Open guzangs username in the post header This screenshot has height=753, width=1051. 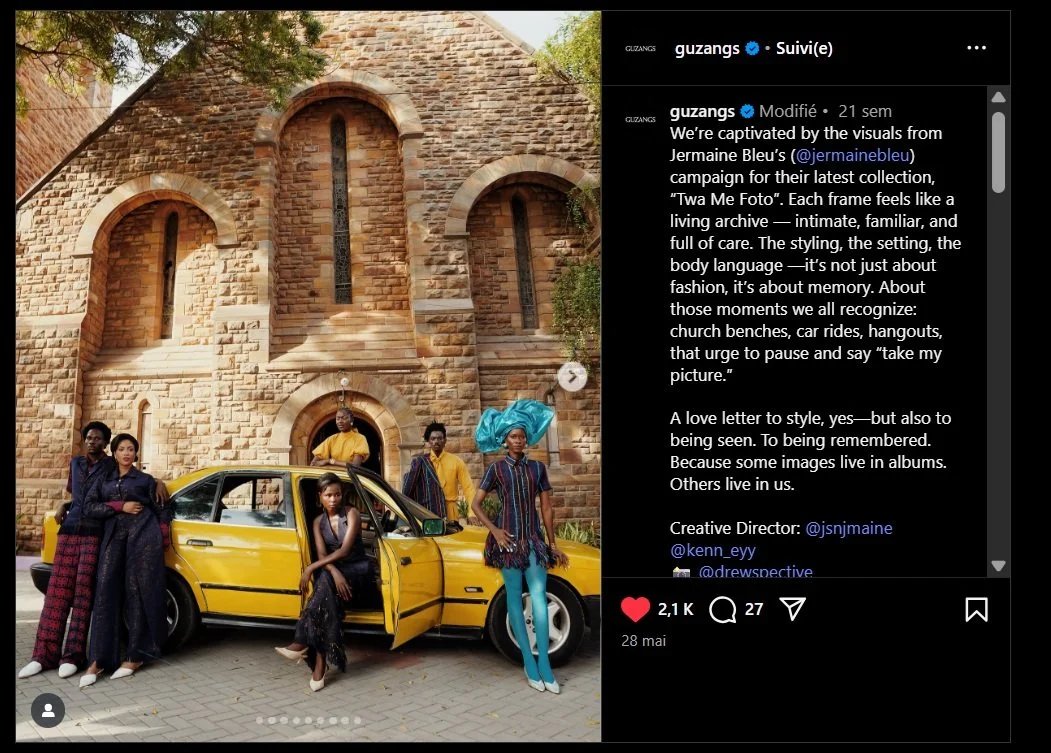coord(706,48)
